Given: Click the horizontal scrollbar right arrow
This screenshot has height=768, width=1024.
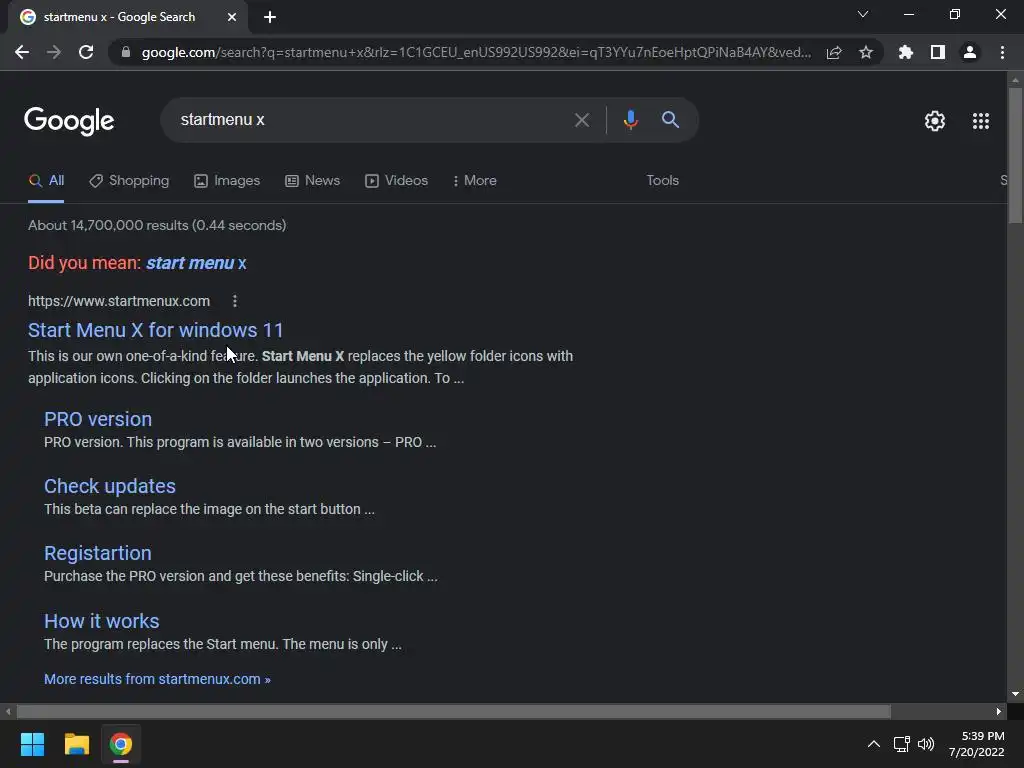Looking at the screenshot, I should pos(999,711).
